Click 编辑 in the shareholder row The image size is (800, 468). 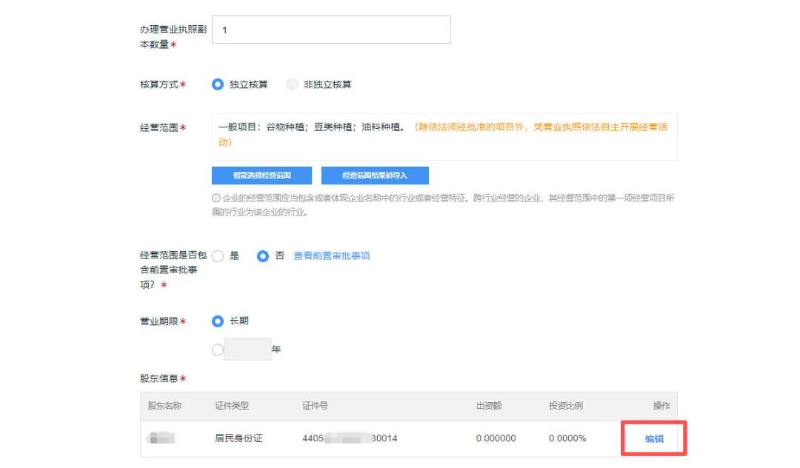coord(654,439)
